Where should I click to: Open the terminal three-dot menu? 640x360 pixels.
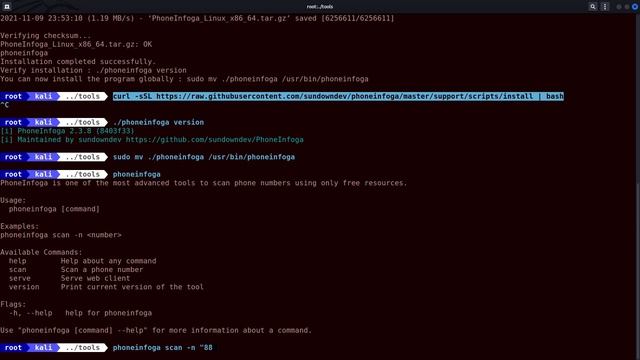click(605, 7)
